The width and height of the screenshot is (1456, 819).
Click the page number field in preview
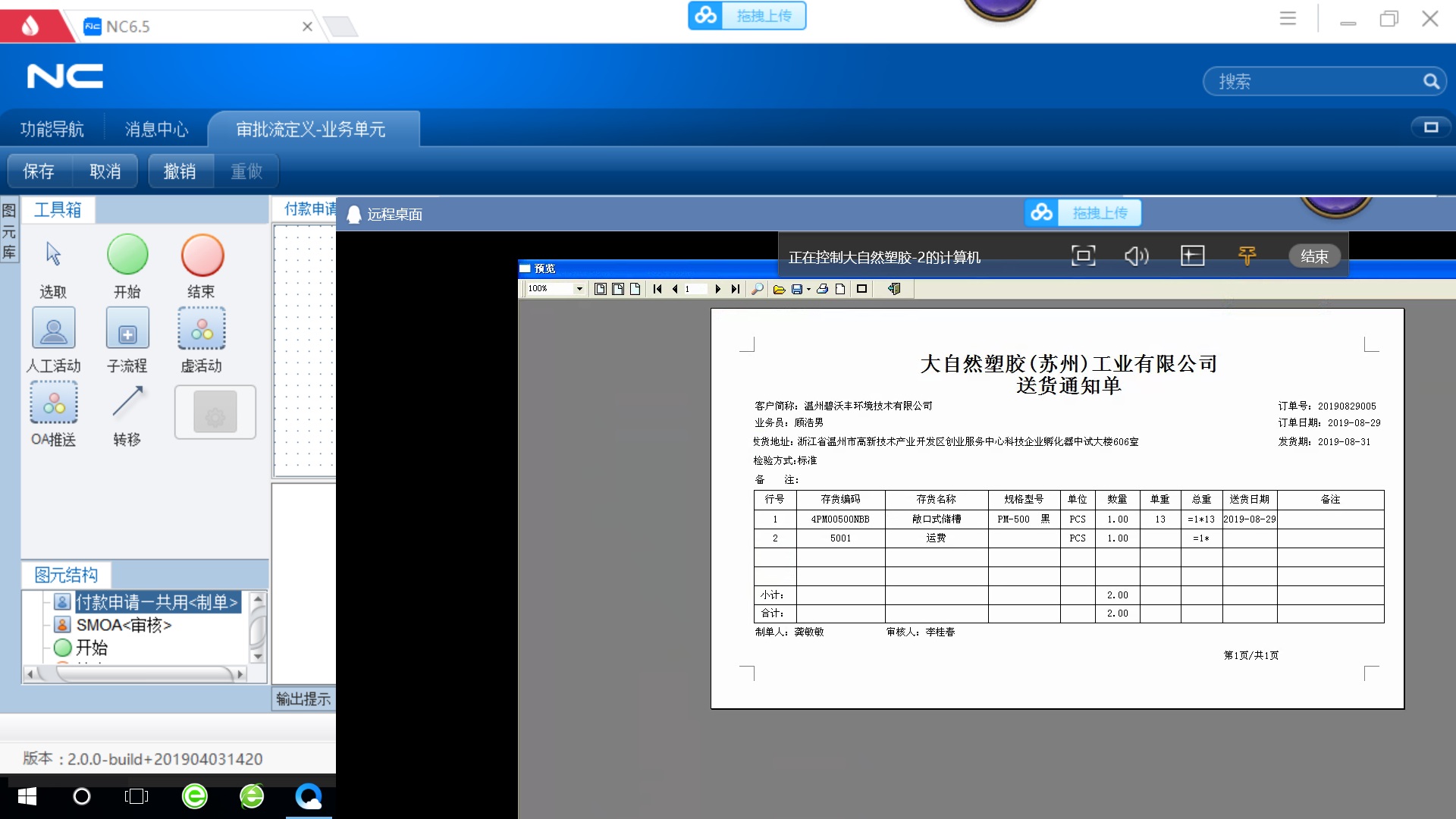pos(695,289)
